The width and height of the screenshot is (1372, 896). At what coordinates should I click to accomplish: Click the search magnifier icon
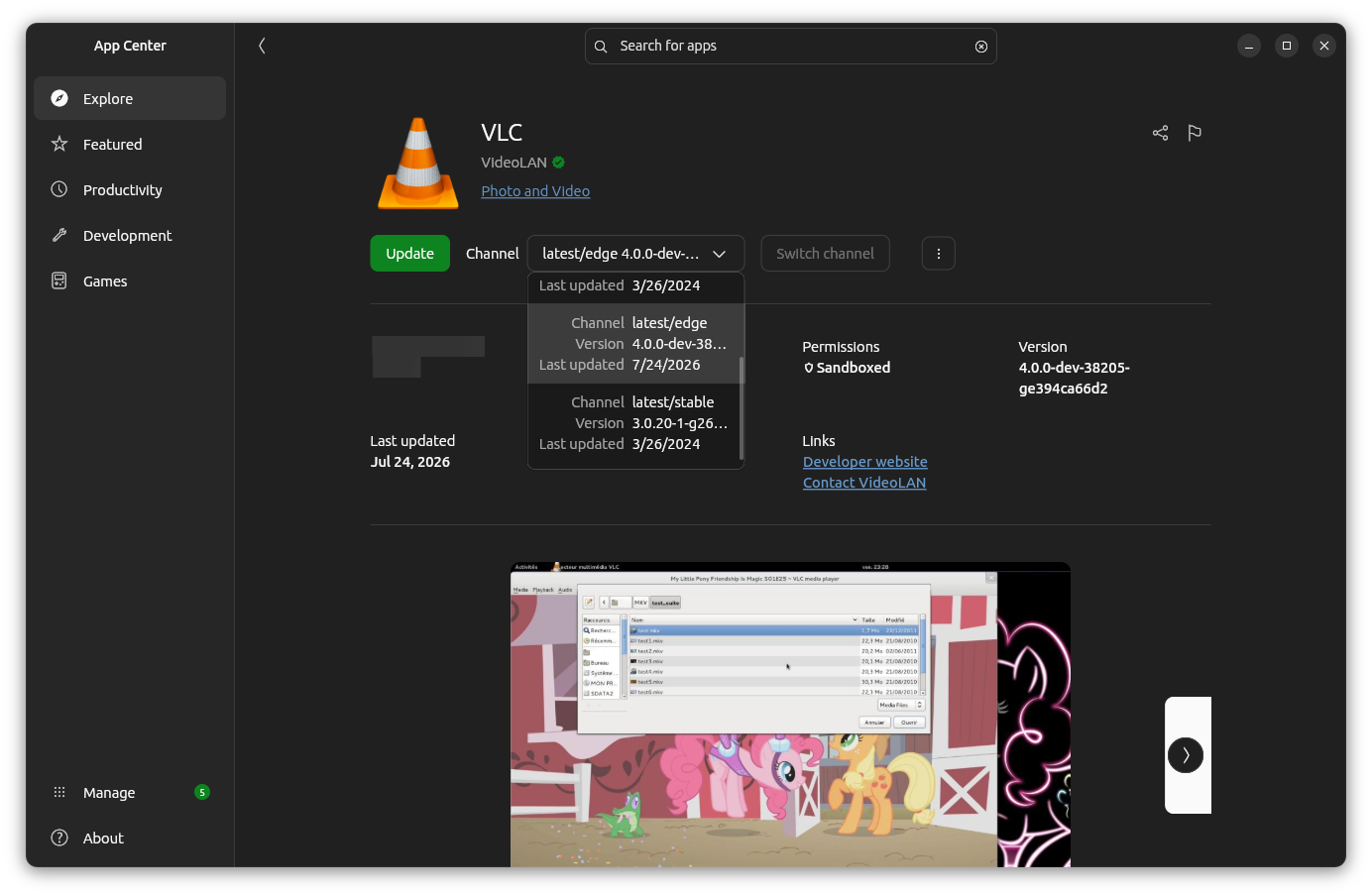pos(601,47)
